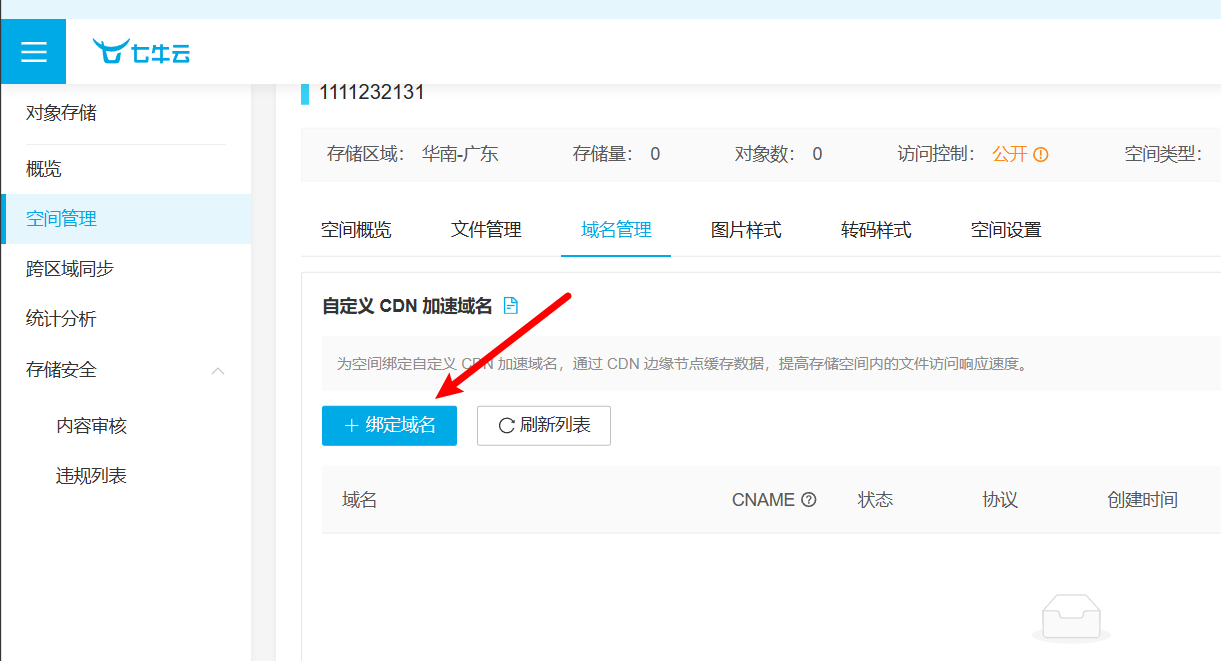Switch to the 空间设置 tab
1221x661 pixels.
point(1006,230)
